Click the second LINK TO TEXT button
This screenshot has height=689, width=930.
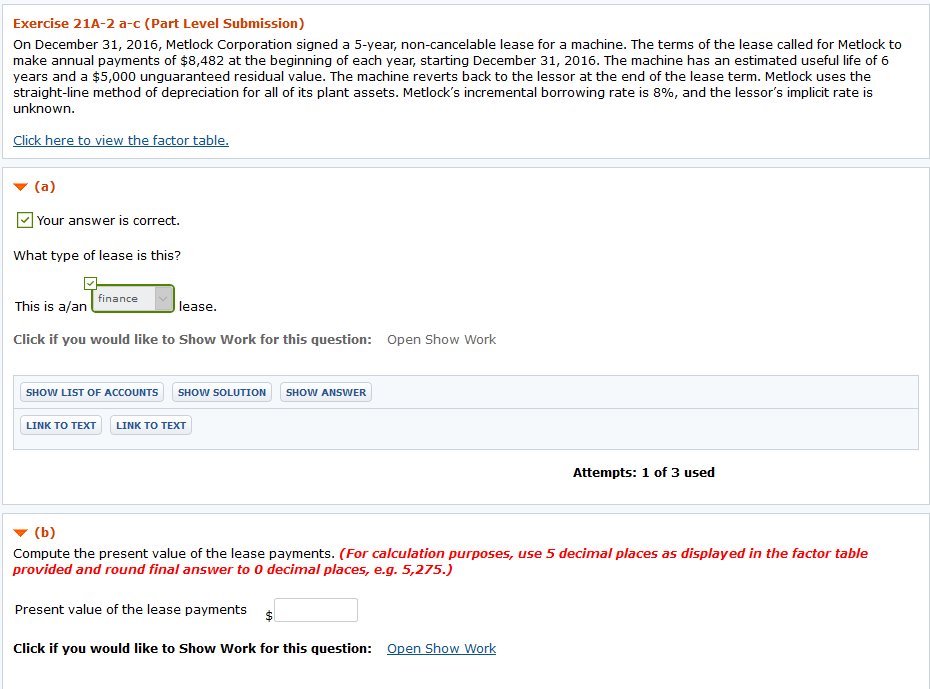150,424
